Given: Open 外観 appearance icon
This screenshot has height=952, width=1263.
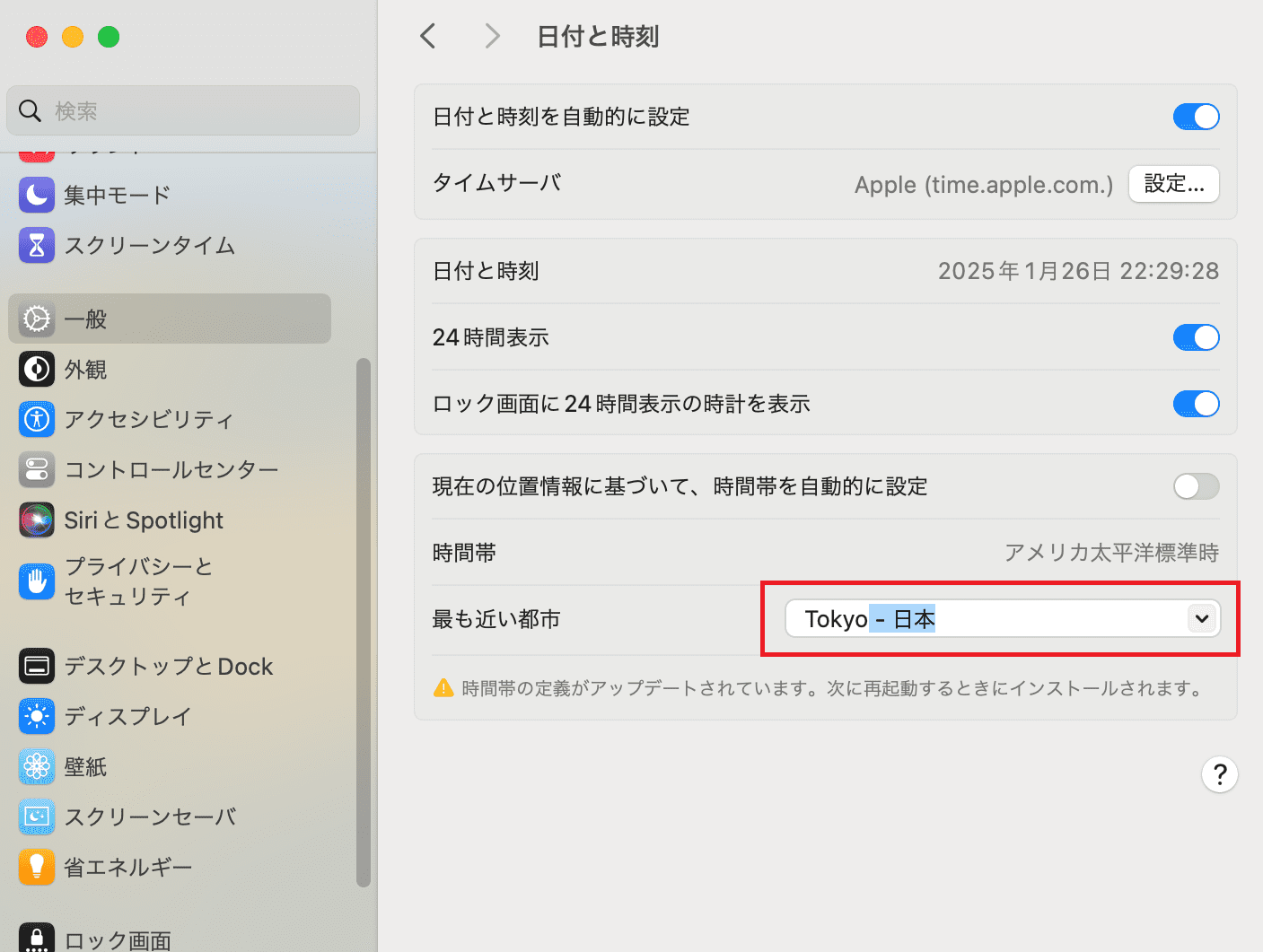Looking at the screenshot, I should pos(37,369).
